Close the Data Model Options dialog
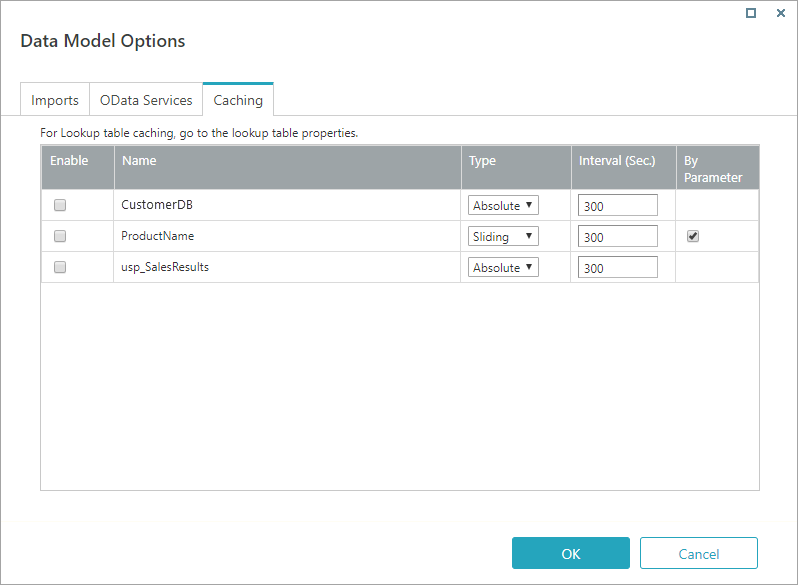Screen dimensions: 798x585 point(780,14)
